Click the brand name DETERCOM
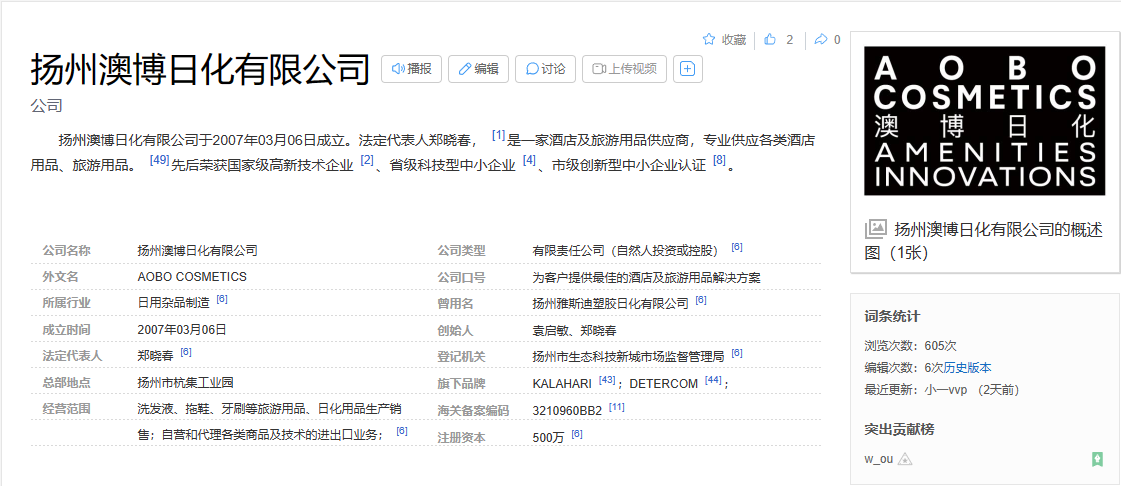The width and height of the screenshot is (1121, 486). (663, 384)
